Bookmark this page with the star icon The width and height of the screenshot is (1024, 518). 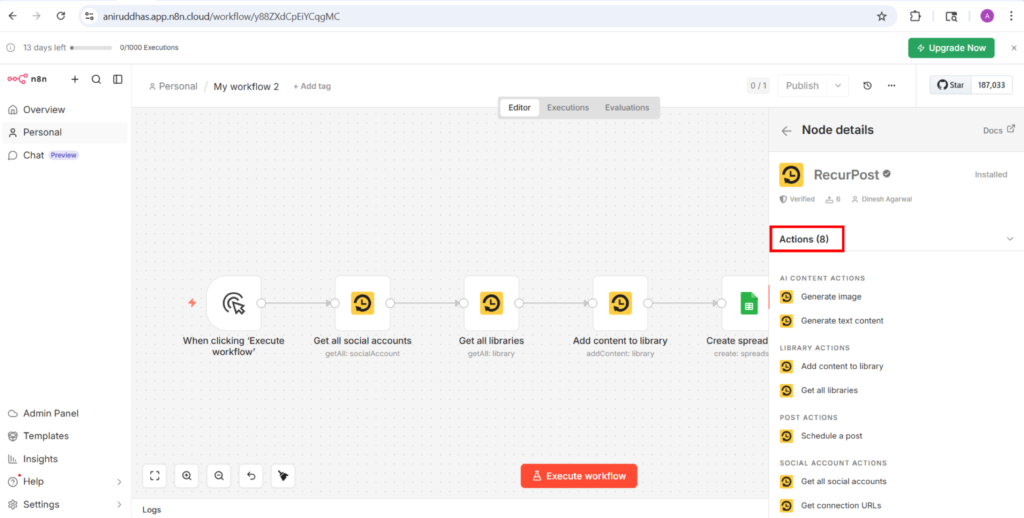(x=882, y=16)
